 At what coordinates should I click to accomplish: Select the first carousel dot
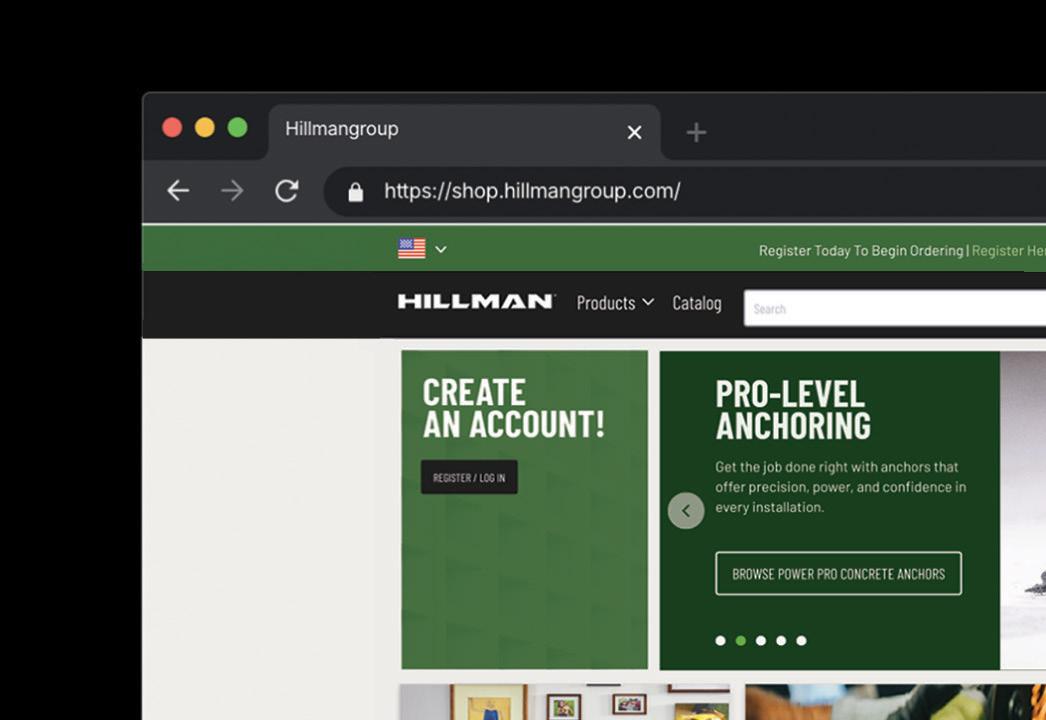(x=720, y=641)
